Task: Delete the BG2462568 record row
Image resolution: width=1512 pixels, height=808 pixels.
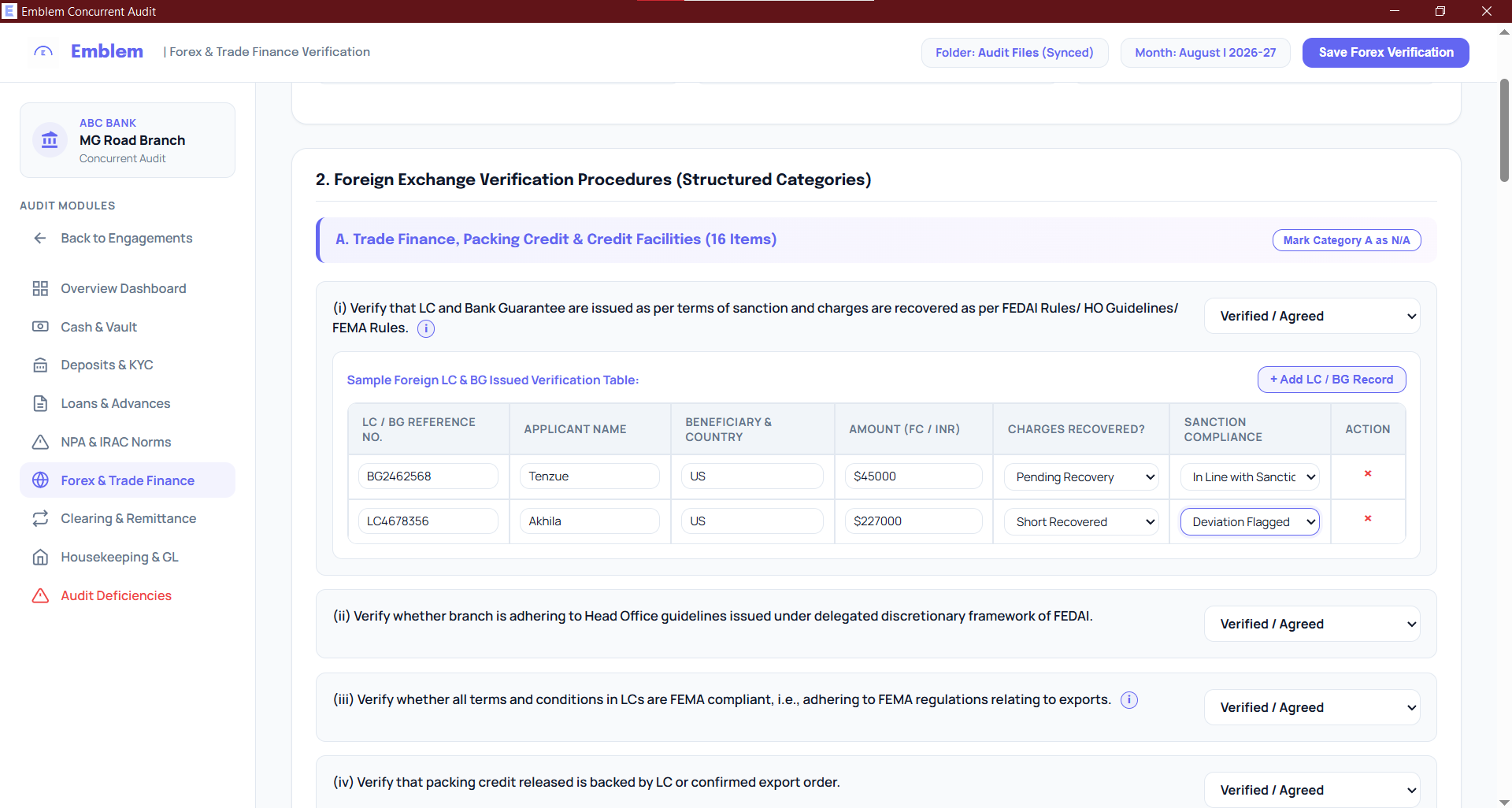Action: click(1368, 474)
